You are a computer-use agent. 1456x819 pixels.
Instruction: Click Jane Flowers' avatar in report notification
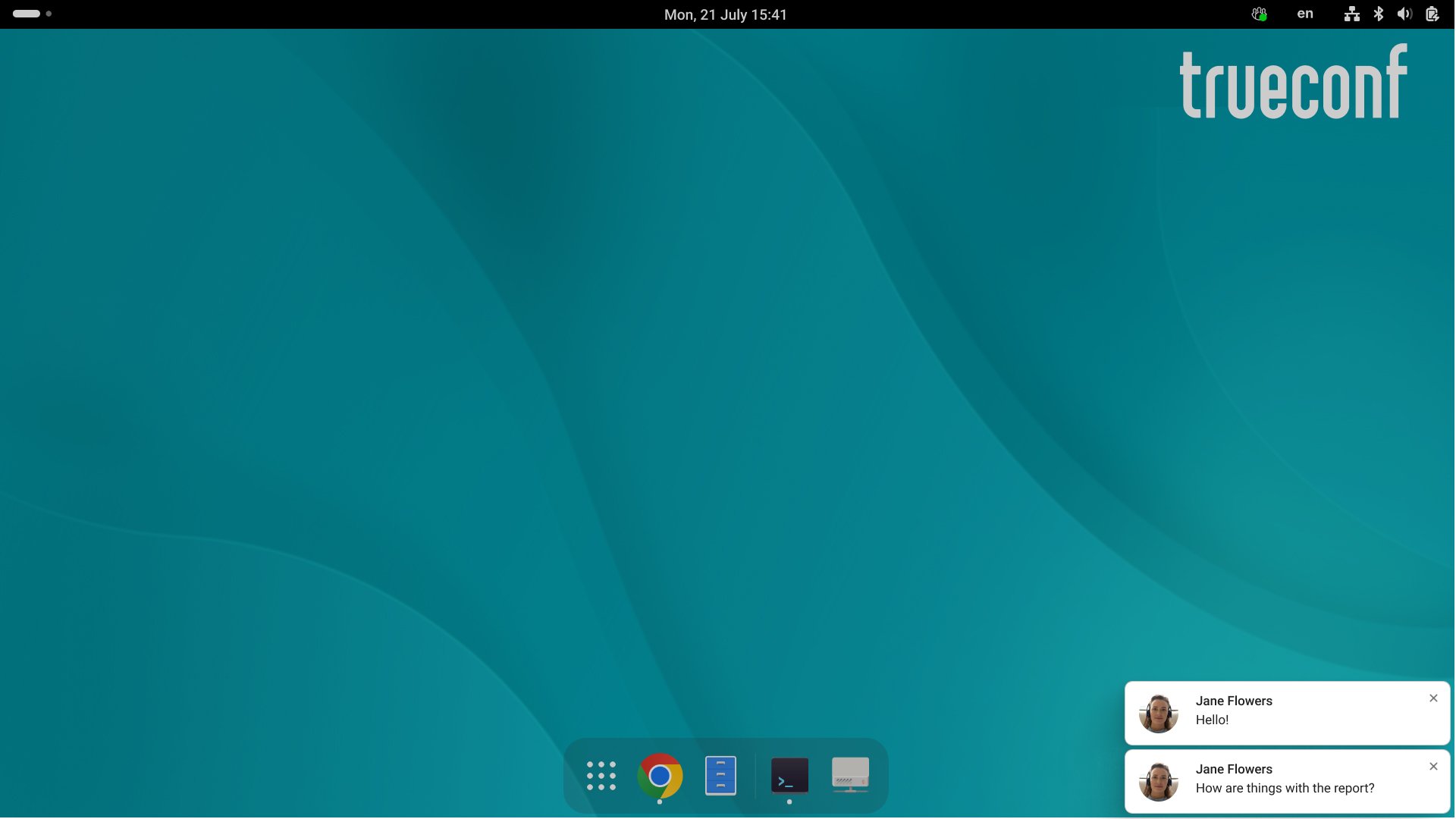pos(1158,782)
